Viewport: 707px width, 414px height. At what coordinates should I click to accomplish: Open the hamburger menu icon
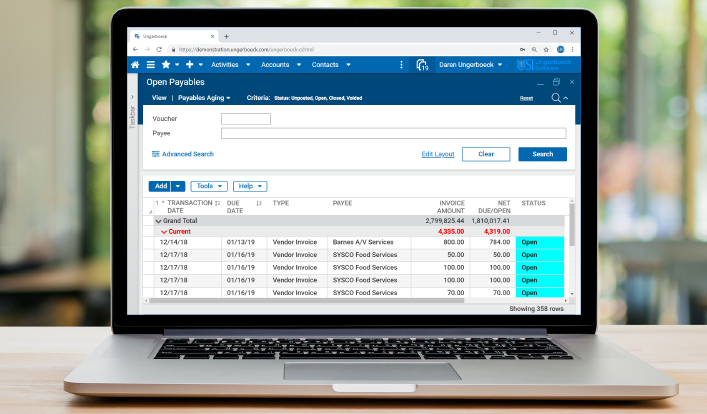(151, 65)
